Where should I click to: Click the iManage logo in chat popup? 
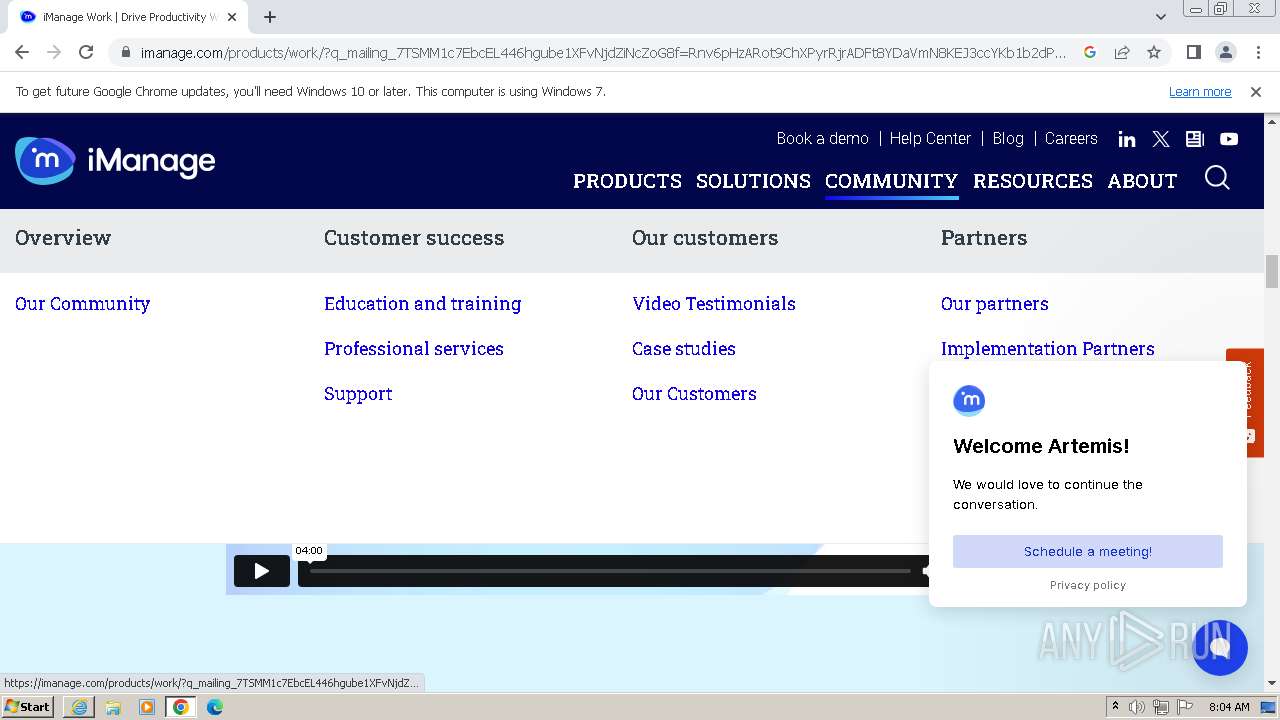(x=969, y=400)
